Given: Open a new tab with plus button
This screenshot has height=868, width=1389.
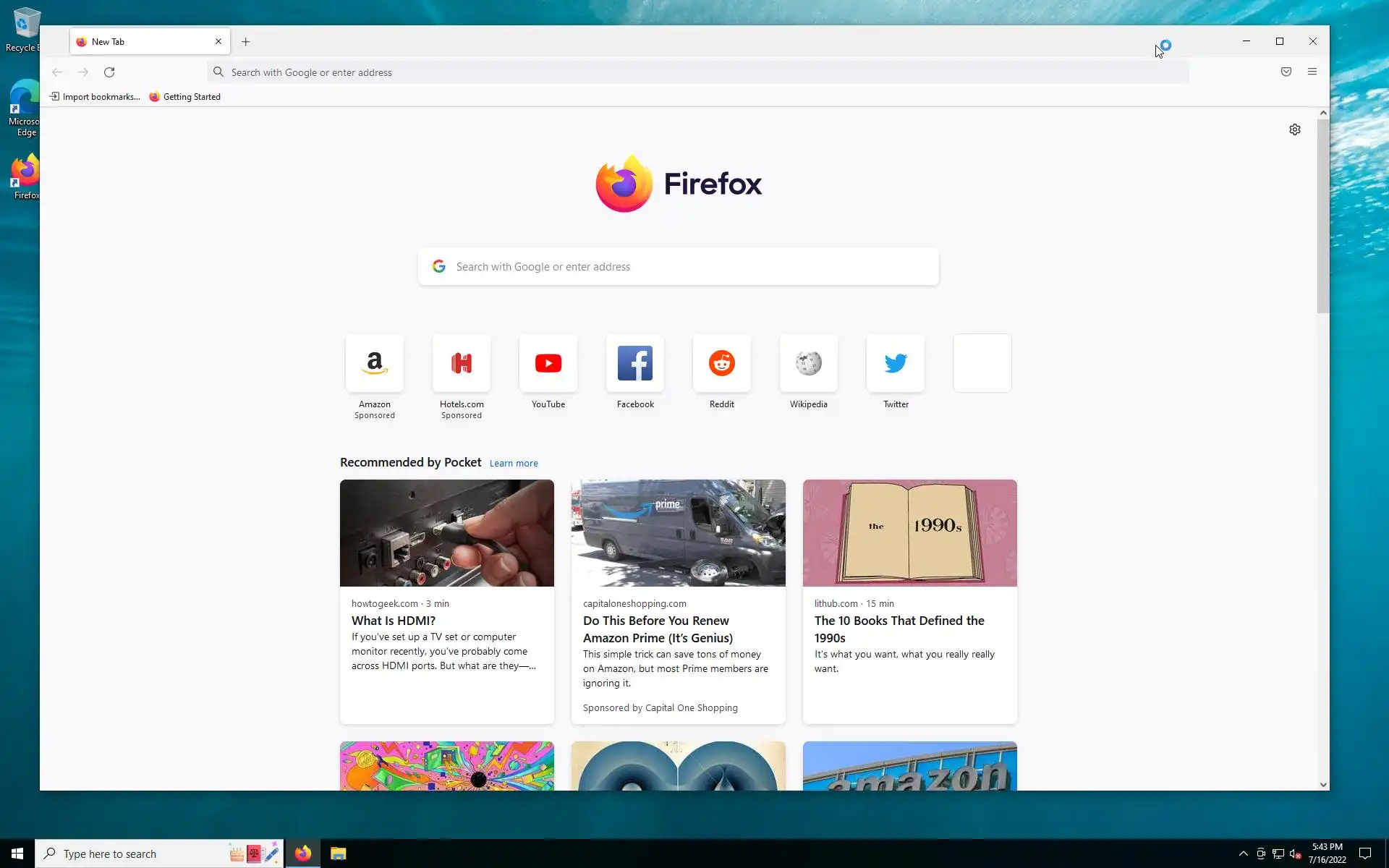Looking at the screenshot, I should [245, 42].
